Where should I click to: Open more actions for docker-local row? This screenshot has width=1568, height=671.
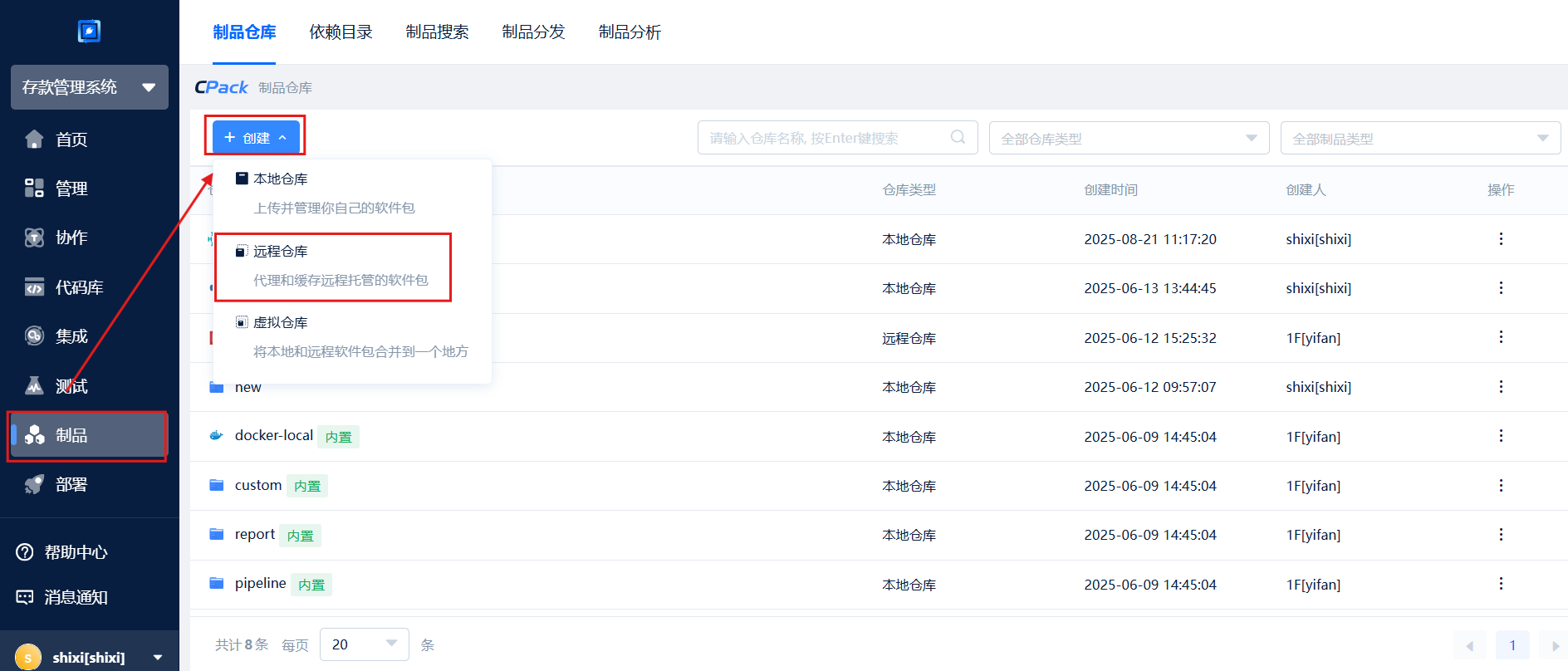[1500, 436]
